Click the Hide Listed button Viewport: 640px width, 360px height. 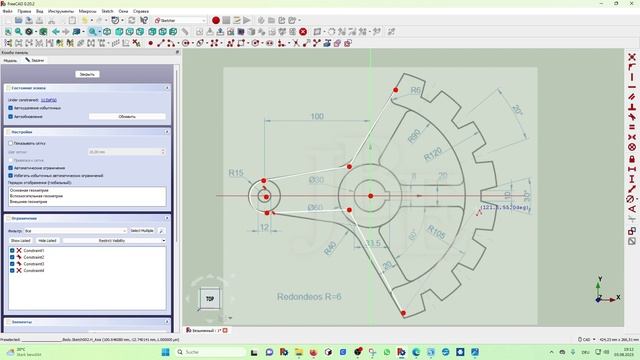pyautogui.click(x=47, y=241)
